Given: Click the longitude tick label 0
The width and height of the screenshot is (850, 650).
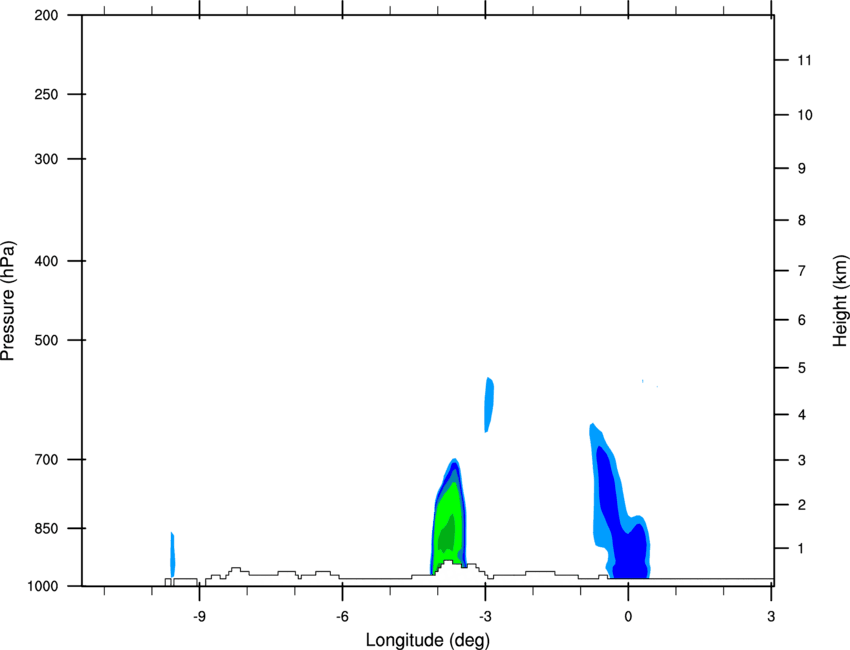Looking at the screenshot, I should [x=628, y=617].
